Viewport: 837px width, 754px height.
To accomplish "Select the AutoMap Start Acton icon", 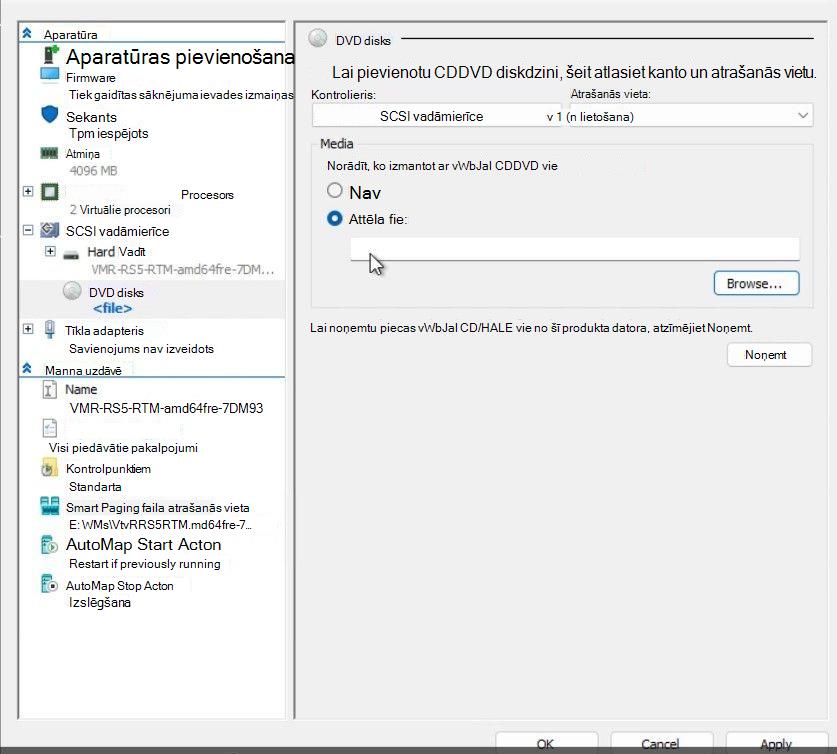I will [49, 545].
